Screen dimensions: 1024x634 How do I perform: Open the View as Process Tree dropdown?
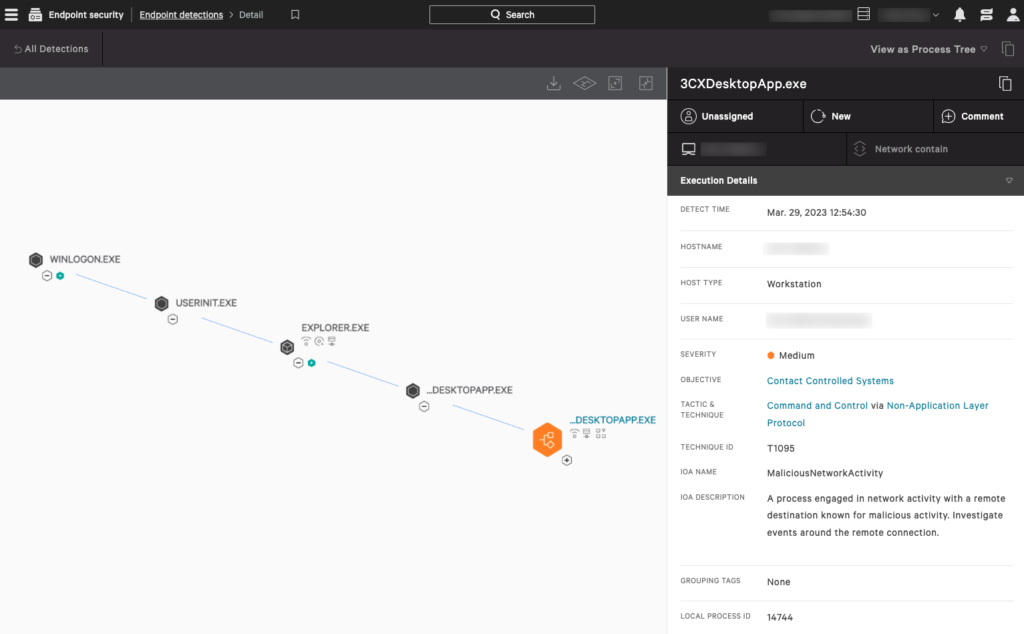[924, 48]
